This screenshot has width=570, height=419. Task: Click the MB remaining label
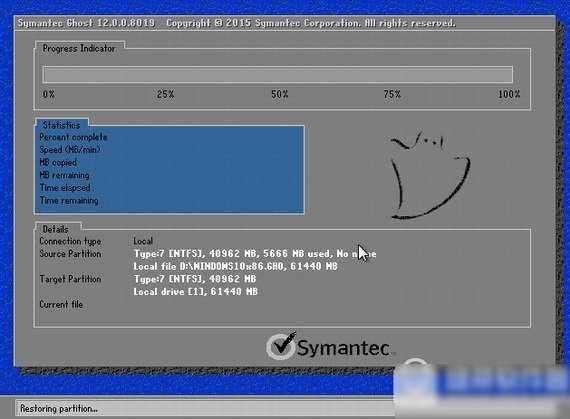click(x=64, y=175)
